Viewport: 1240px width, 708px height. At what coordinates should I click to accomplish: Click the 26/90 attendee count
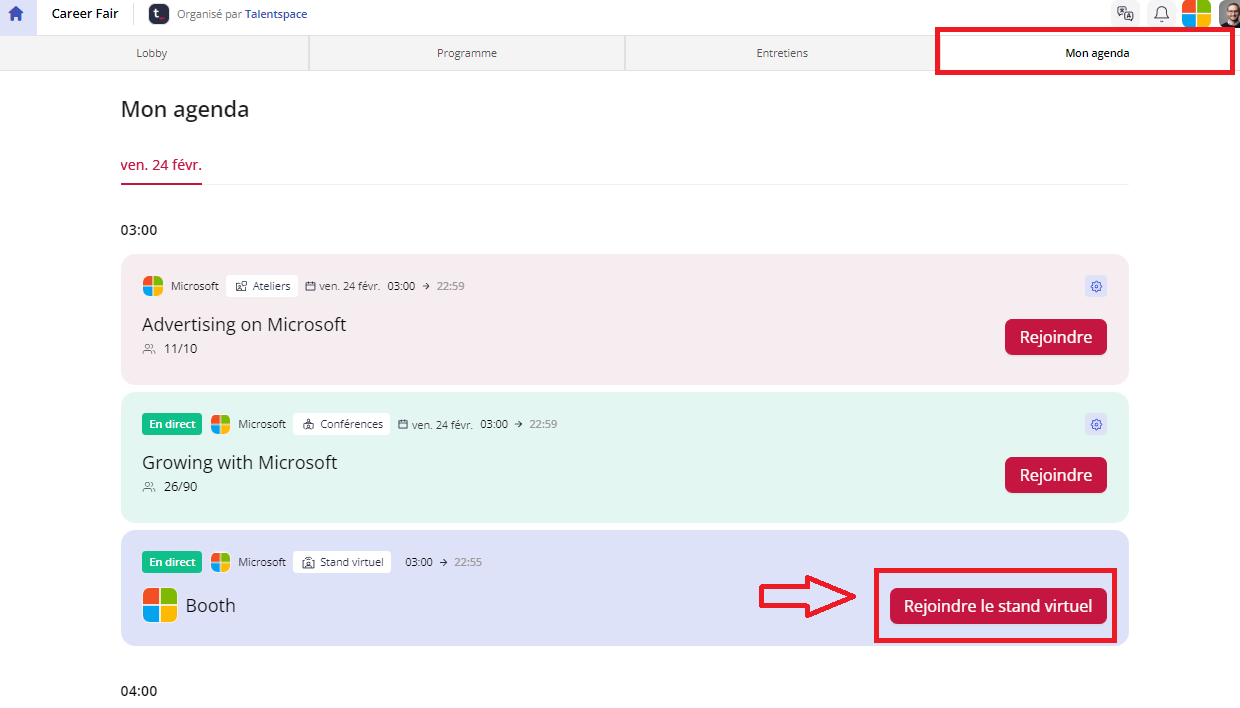coord(181,487)
